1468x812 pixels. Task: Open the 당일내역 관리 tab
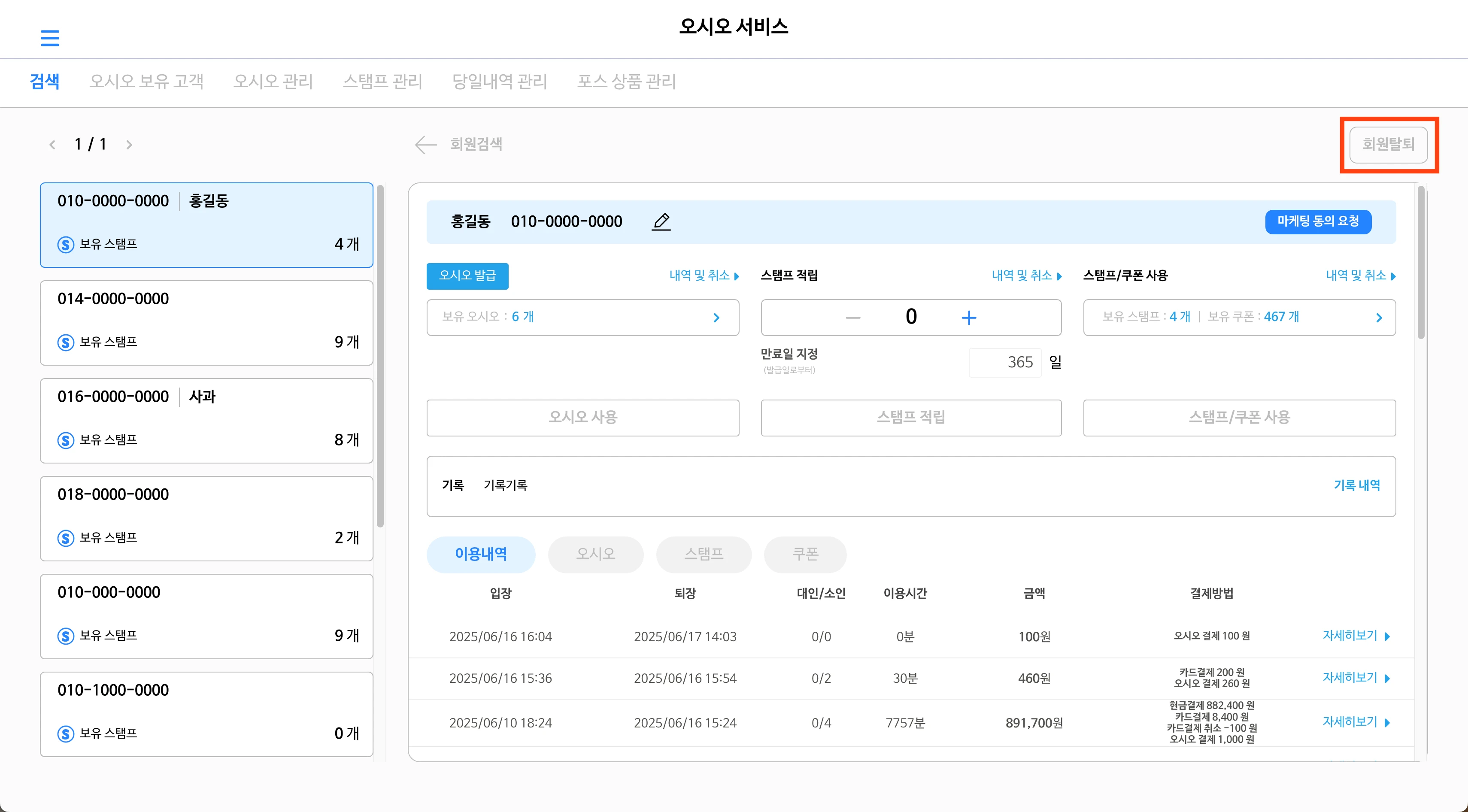(x=500, y=81)
